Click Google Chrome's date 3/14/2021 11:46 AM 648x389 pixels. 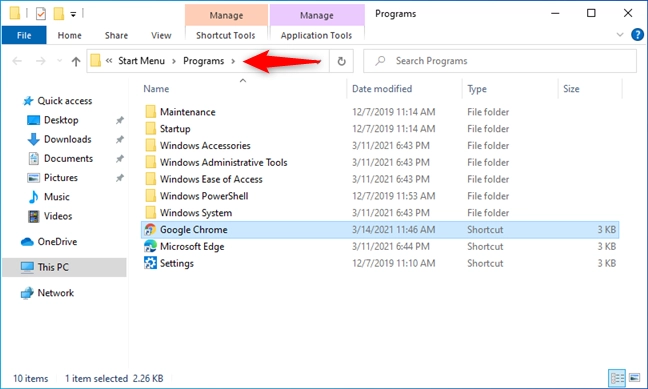(x=393, y=230)
